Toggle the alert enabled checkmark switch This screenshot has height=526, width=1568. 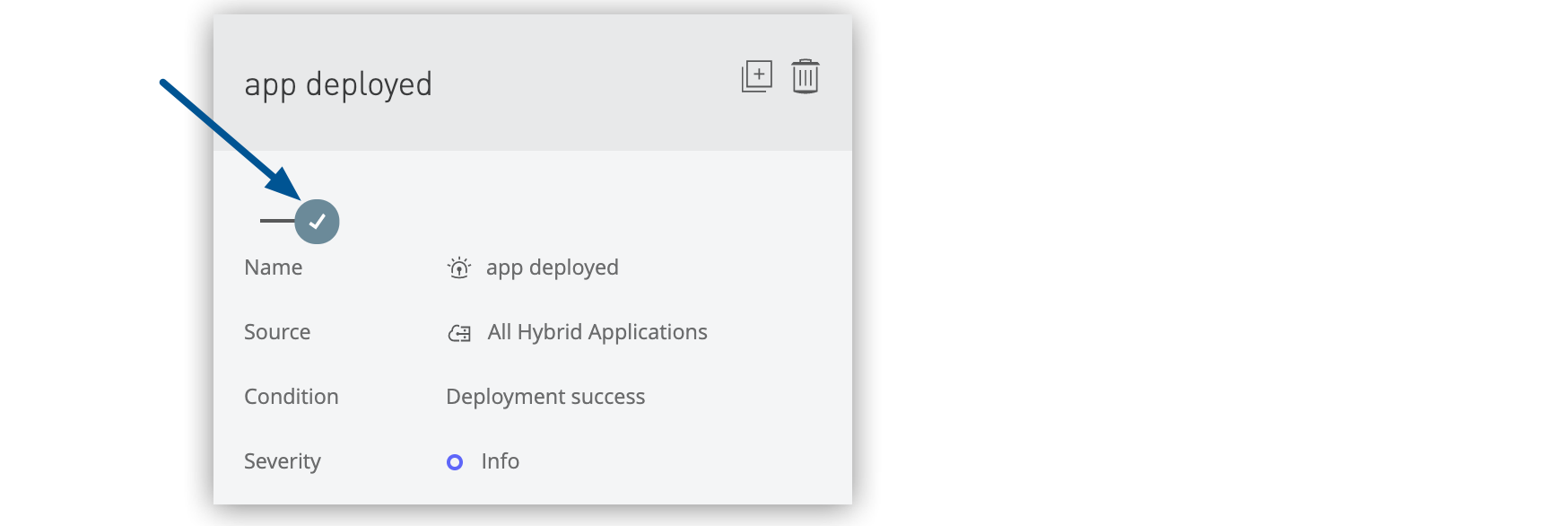click(317, 222)
